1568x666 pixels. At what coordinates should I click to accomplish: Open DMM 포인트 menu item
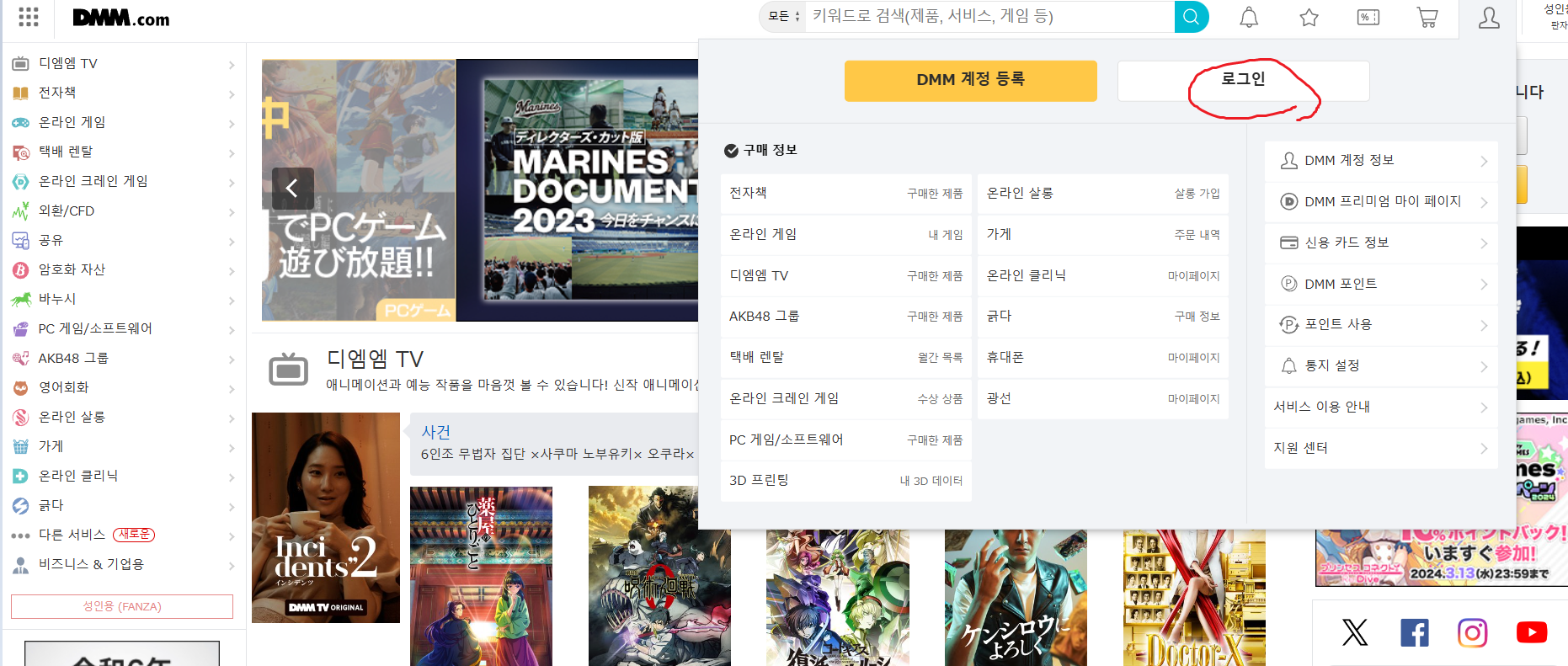click(x=1381, y=284)
